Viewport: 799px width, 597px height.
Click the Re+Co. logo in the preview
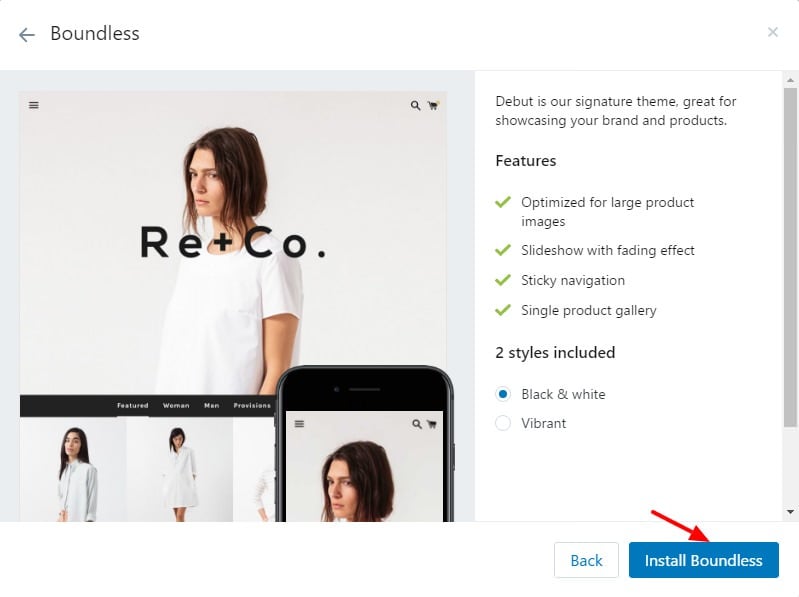[233, 242]
